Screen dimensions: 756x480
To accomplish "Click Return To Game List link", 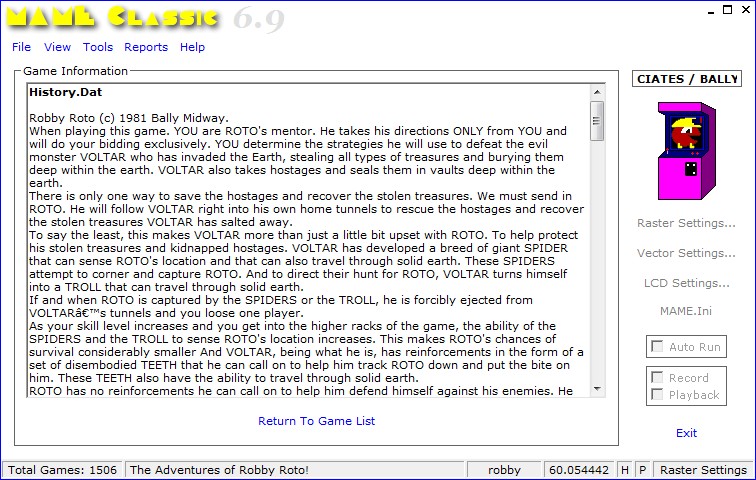I will [316, 421].
